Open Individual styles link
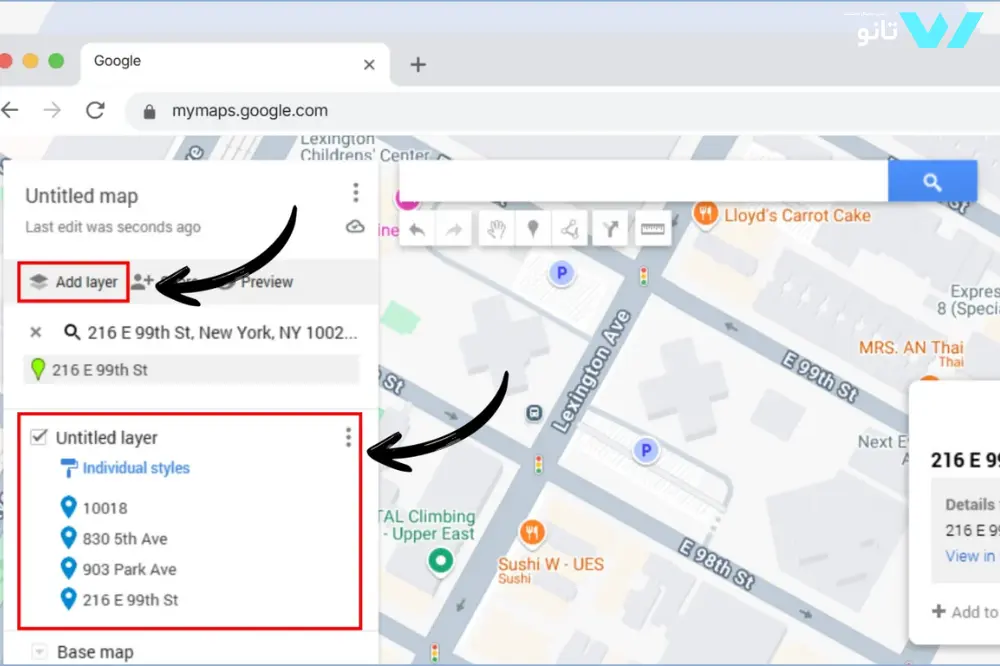Viewport: 1000px width, 666px height. 135,468
